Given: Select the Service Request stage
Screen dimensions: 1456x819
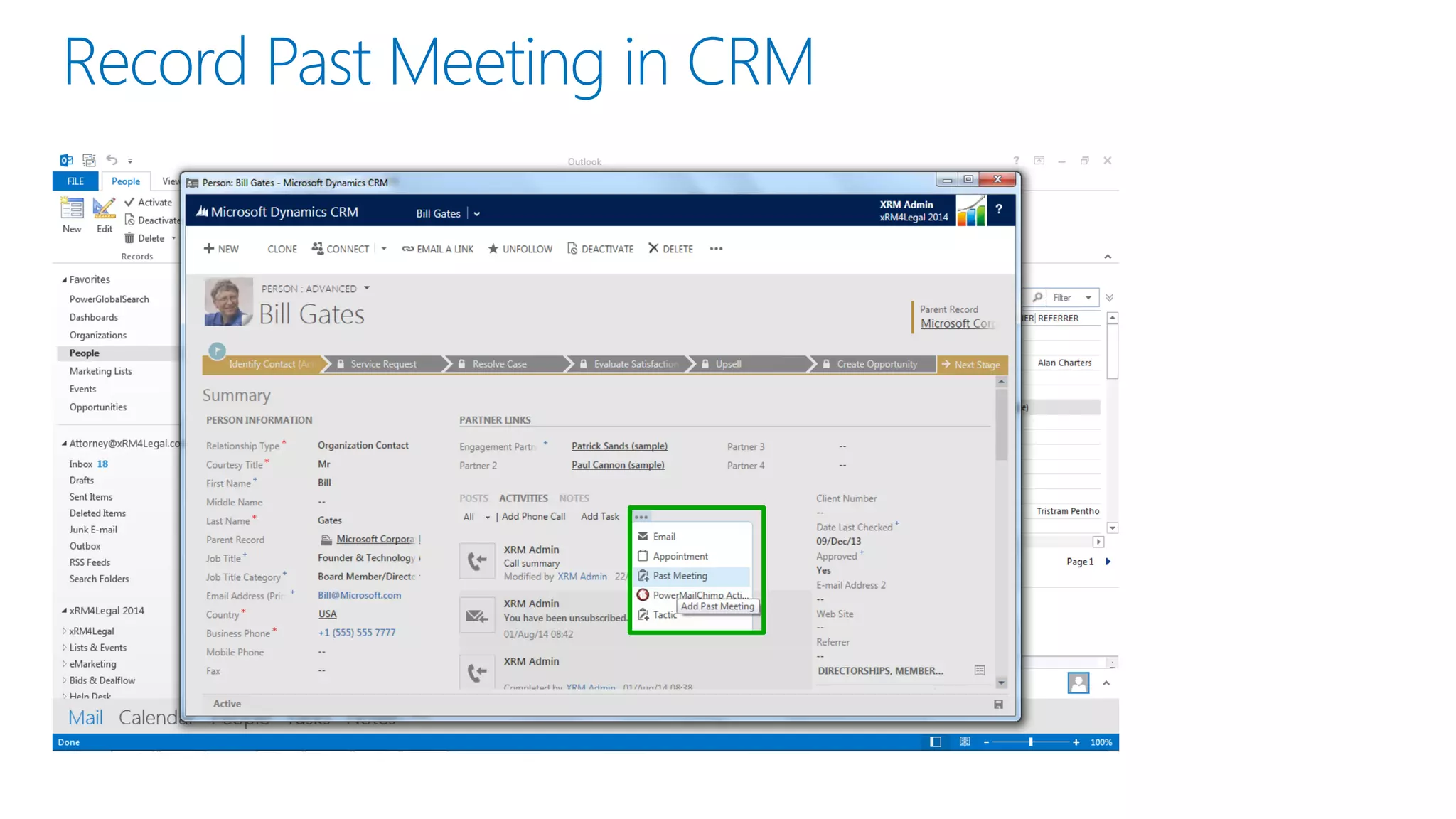Looking at the screenshot, I should (x=383, y=364).
